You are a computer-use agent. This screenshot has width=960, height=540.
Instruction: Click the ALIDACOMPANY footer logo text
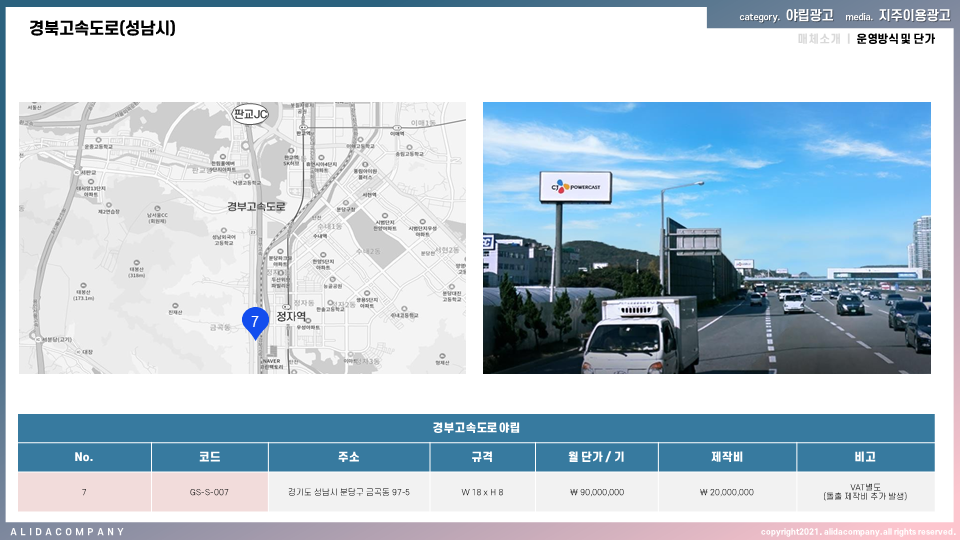pos(68,531)
